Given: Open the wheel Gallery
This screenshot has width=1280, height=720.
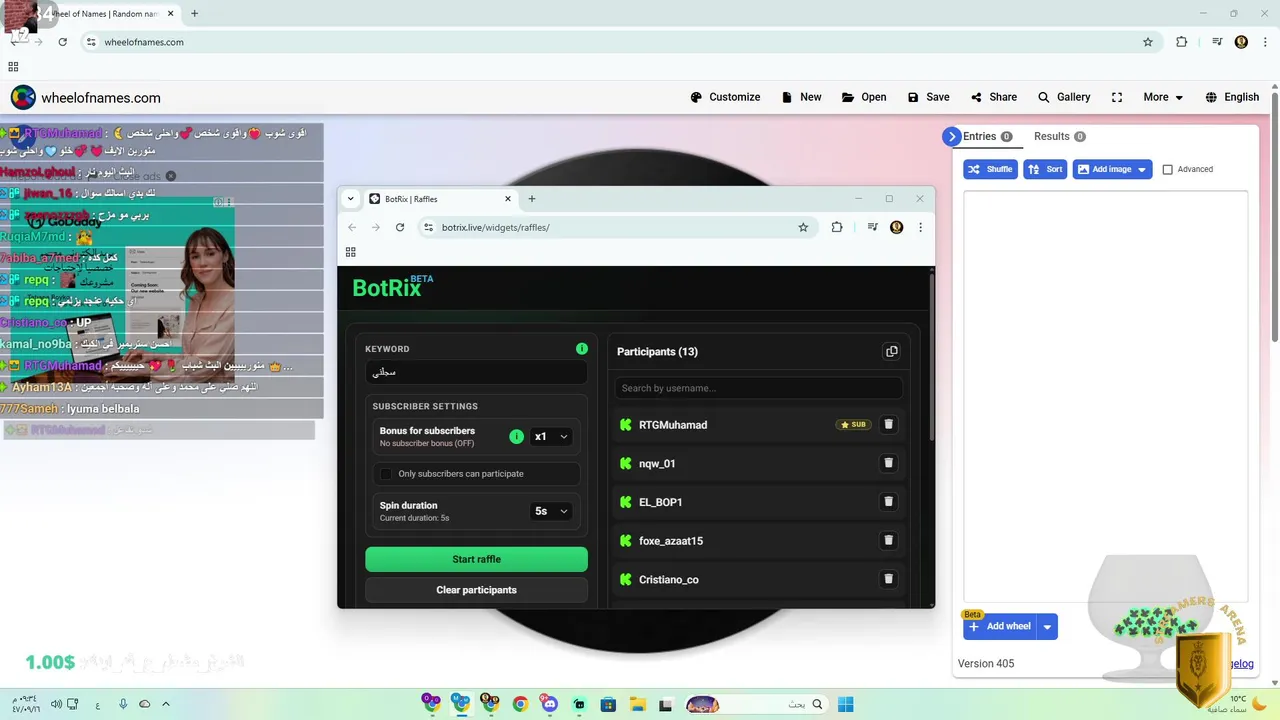Looking at the screenshot, I should click(1064, 97).
